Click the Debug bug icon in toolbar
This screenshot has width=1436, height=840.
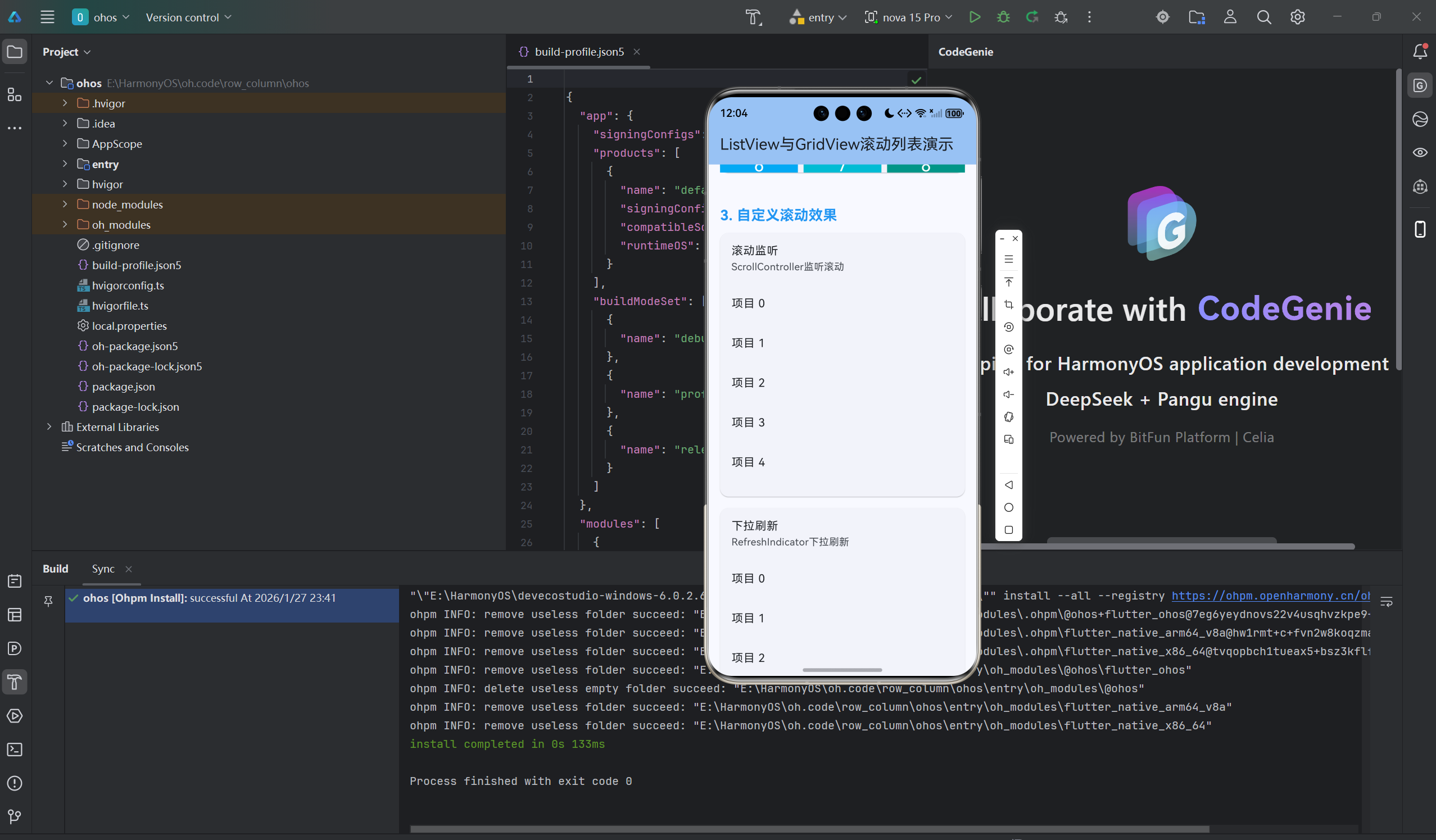(1003, 17)
